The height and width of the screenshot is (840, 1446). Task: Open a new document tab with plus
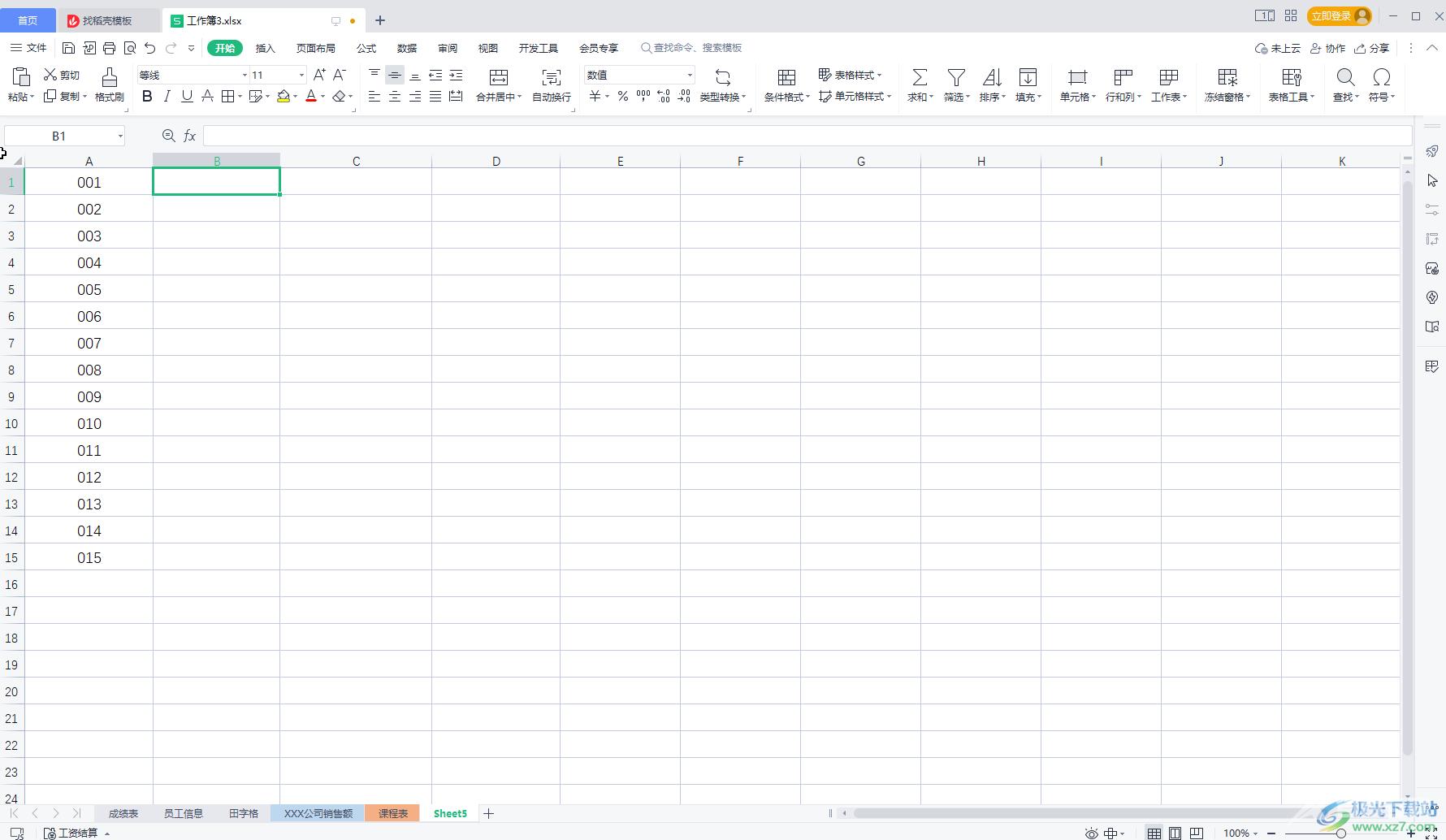tap(380, 20)
